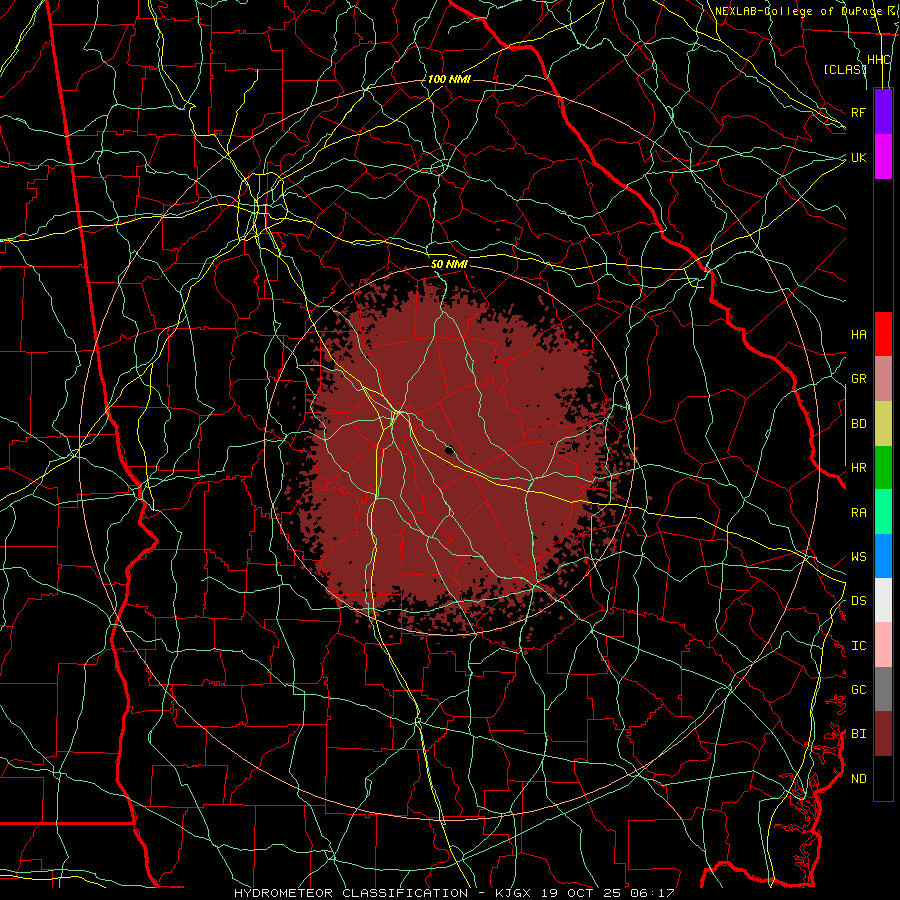Click the UK legend label

[859, 157]
